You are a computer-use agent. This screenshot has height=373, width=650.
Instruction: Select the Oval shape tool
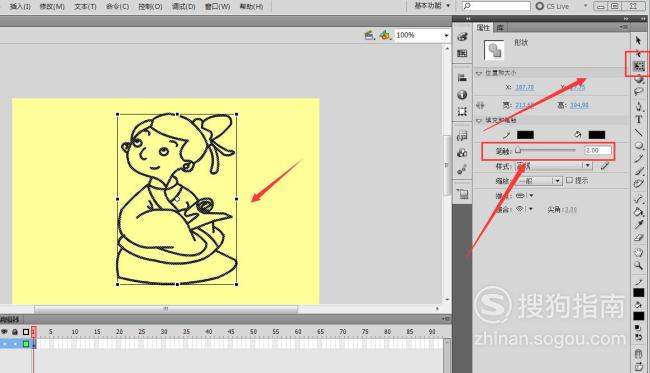tap(639, 145)
